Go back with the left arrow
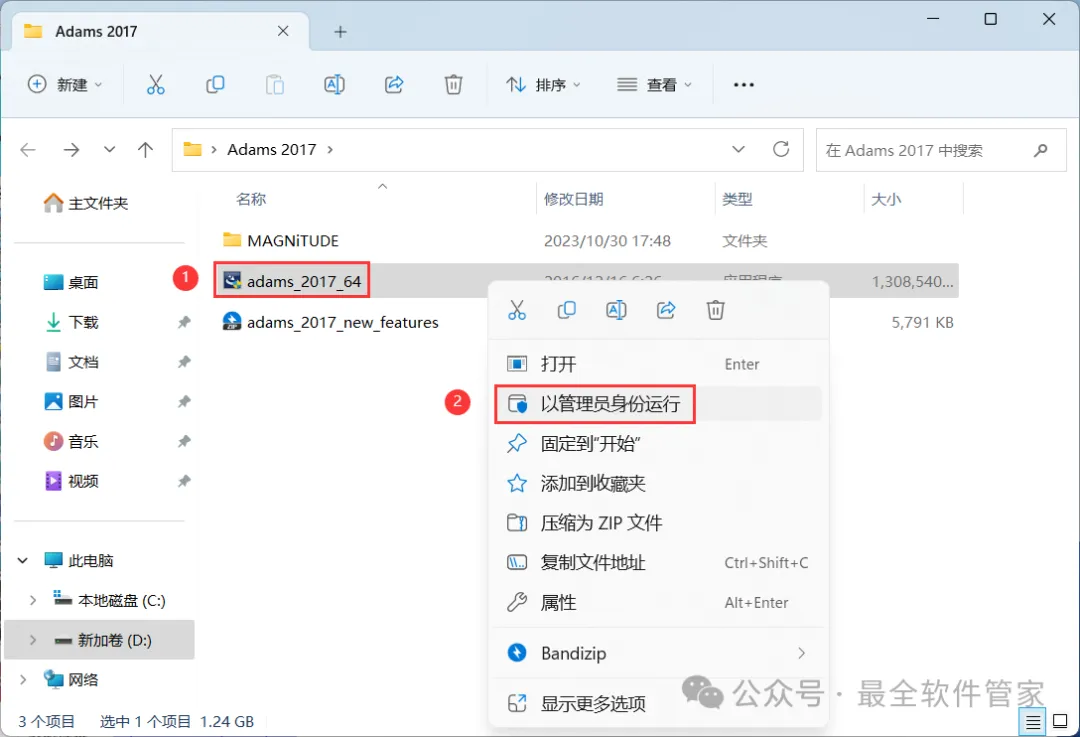1080x737 pixels. 28,149
